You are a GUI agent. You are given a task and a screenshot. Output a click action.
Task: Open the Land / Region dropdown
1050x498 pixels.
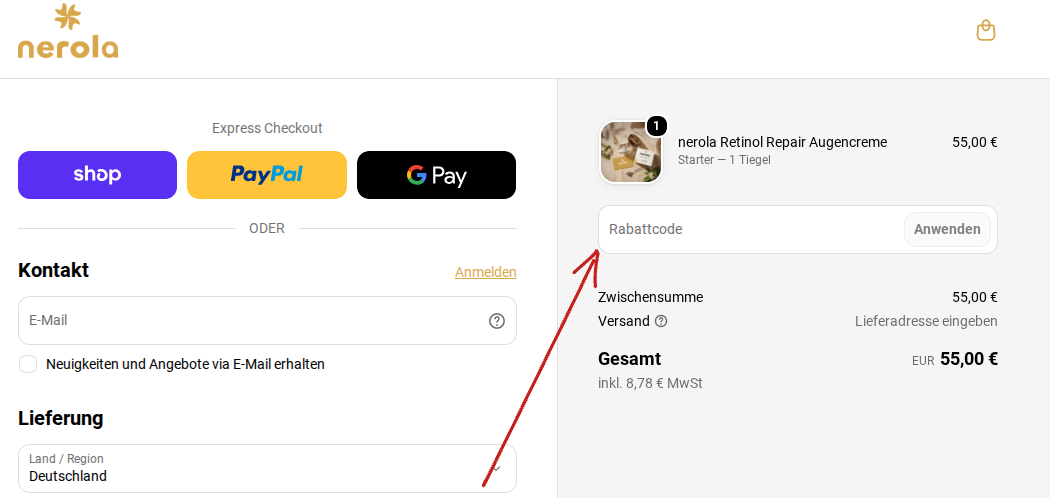267,469
